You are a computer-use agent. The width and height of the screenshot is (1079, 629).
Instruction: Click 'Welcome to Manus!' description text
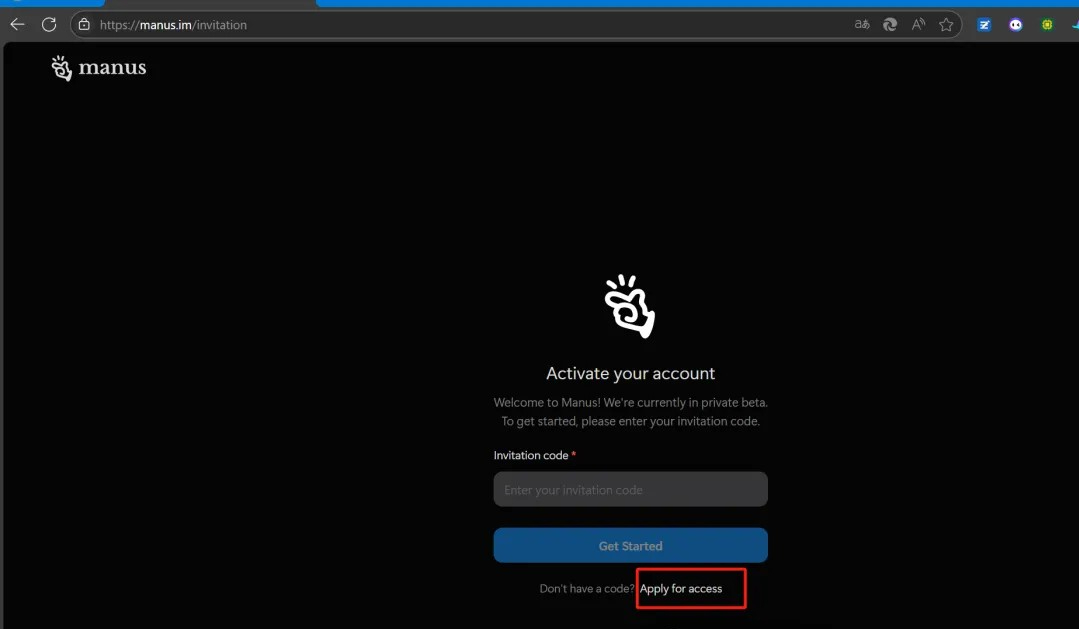point(630,412)
